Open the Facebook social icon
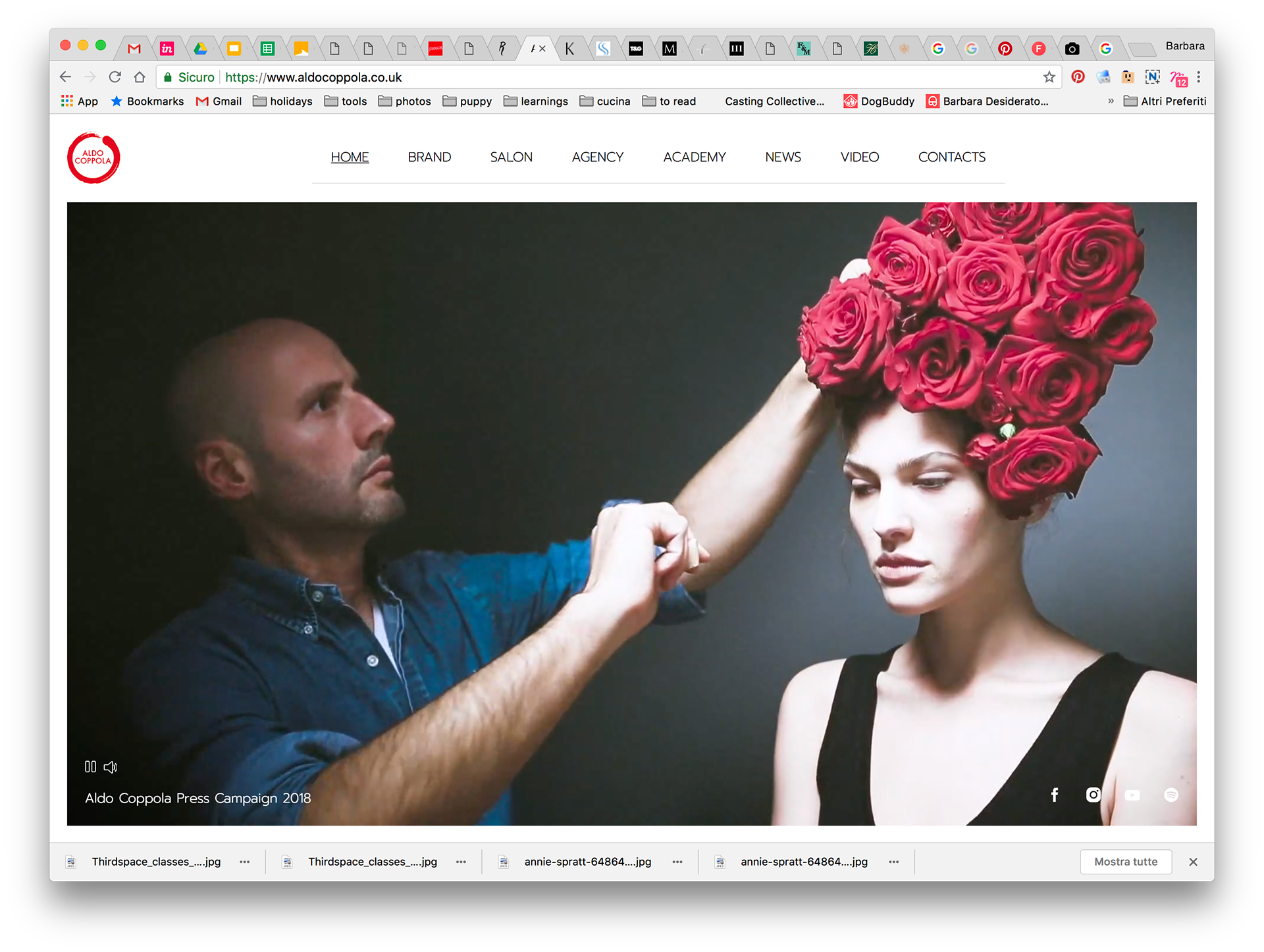Viewport: 1264px width, 952px height. coord(1055,795)
